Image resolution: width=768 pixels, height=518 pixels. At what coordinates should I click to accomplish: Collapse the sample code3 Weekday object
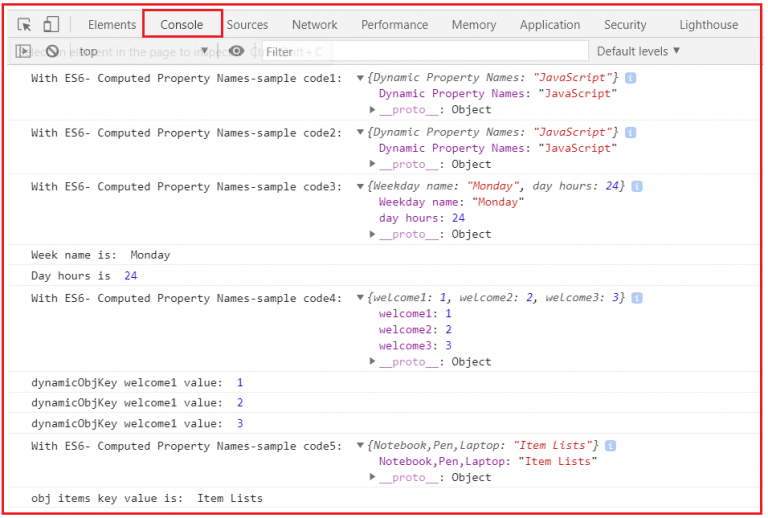pos(360,187)
